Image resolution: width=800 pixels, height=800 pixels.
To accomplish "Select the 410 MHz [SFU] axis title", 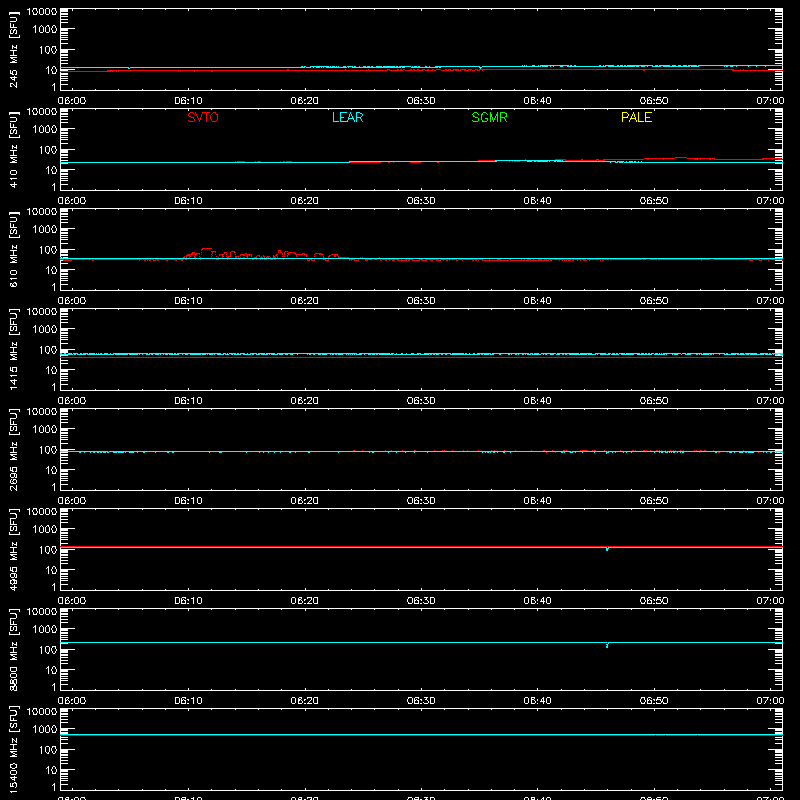I will (x=13, y=149).
